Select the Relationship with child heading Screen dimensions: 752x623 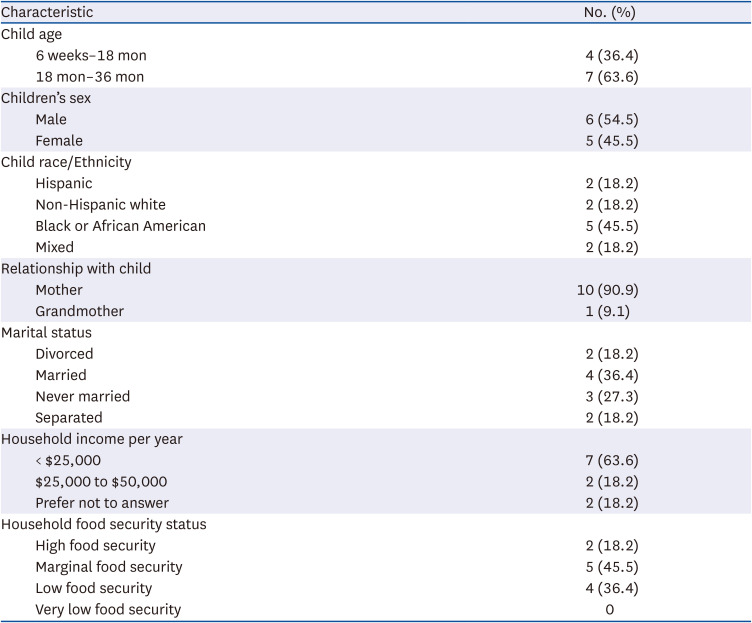click(x=74, y=269)
